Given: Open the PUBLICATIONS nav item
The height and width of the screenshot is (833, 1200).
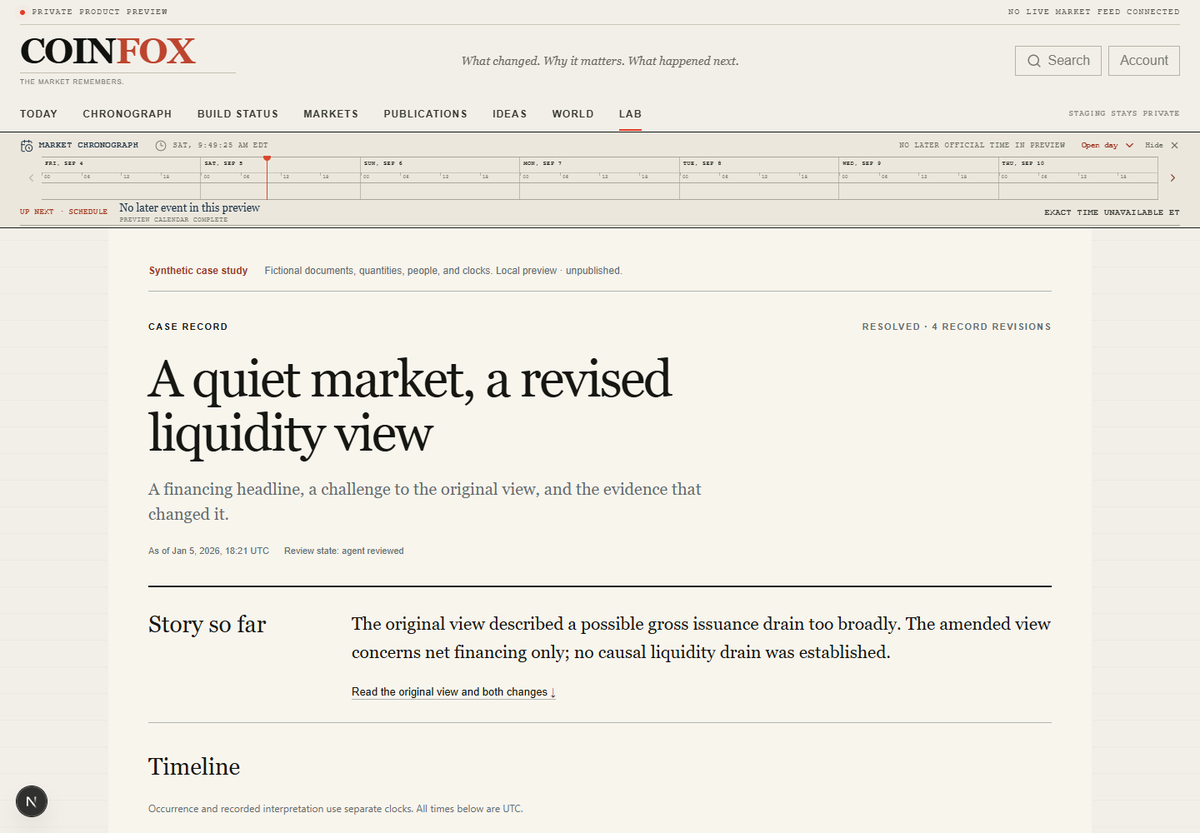Looking at the screenshot, I should 425,114.
